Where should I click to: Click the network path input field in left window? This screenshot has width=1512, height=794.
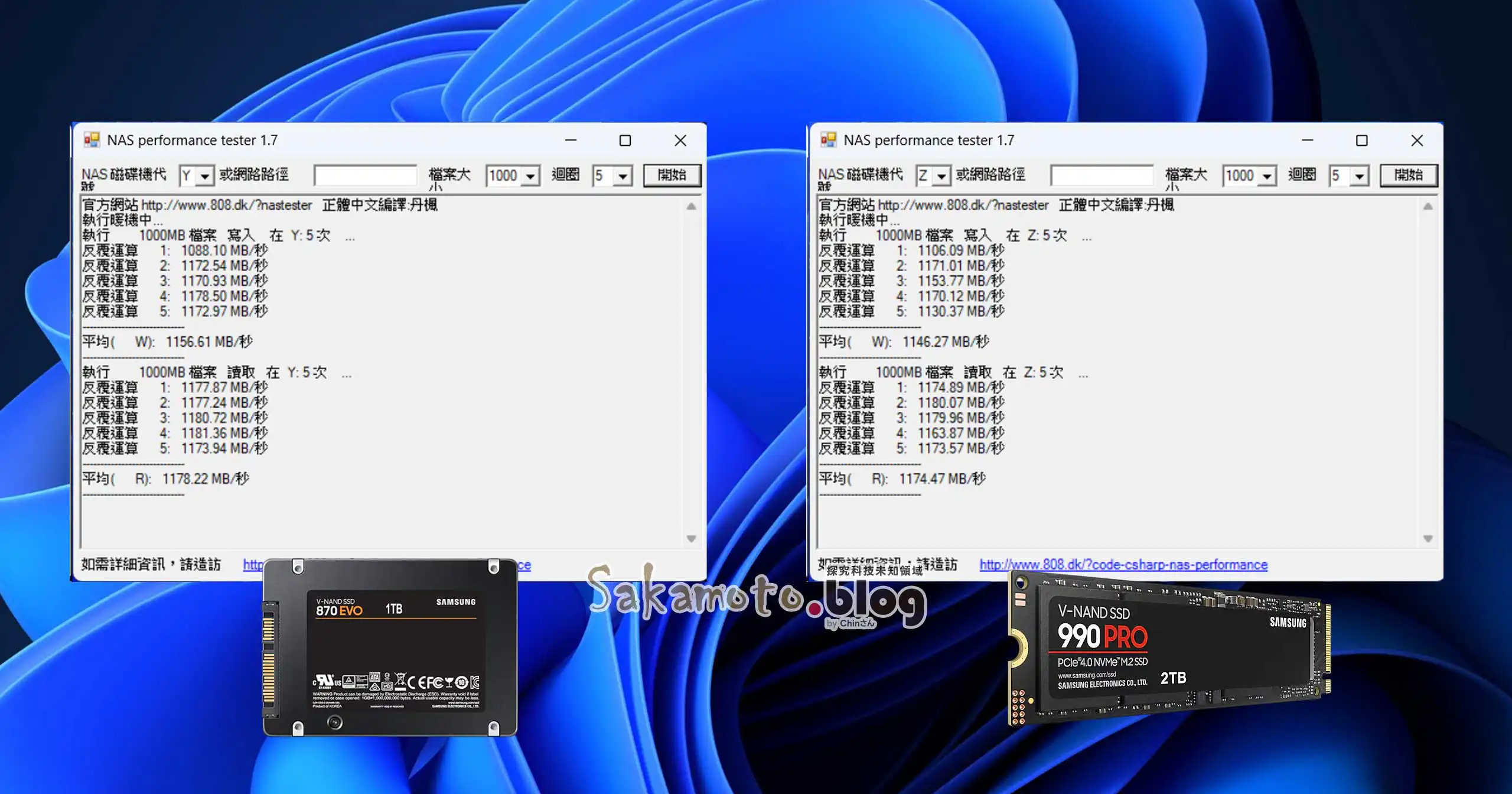pos(365,175)
